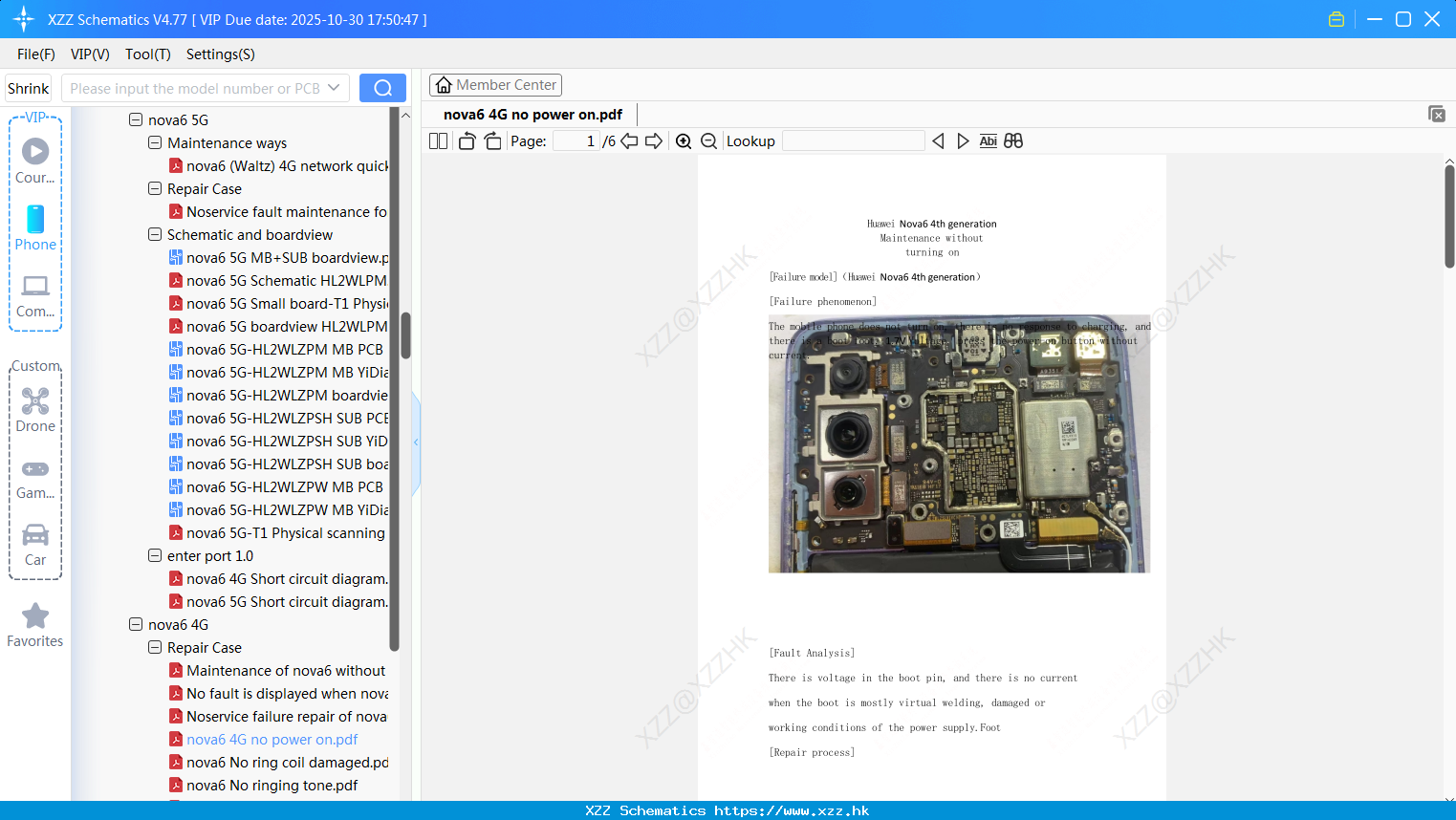
Task: Open the Settings(S) menu
Action: 221,54
